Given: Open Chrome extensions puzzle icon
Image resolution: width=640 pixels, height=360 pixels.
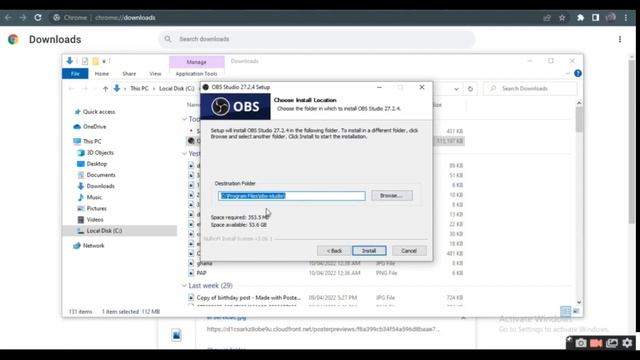Looking at the screenshot, I should pos(580,18).
